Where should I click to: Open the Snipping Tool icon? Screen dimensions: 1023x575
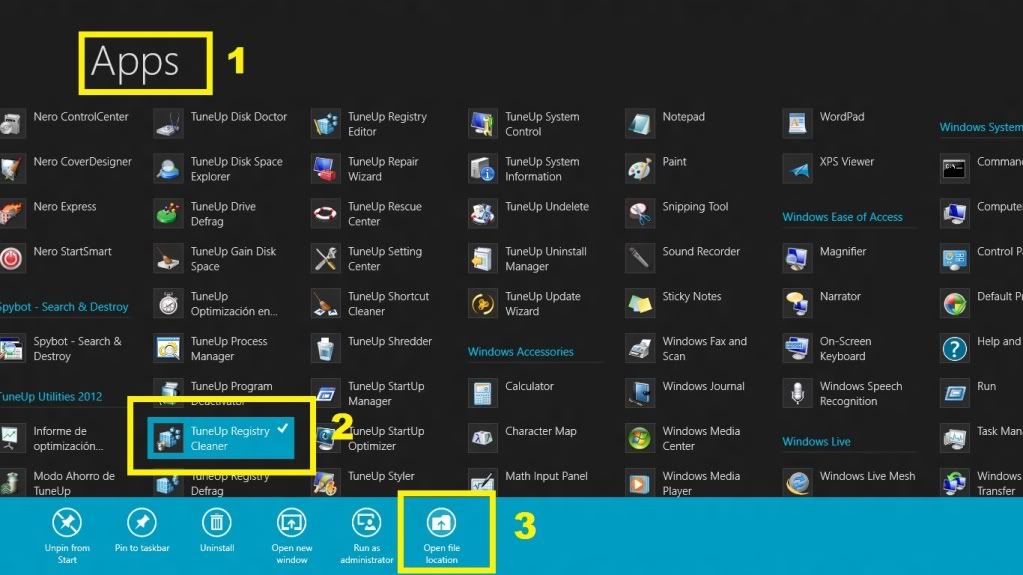point(640,213)
